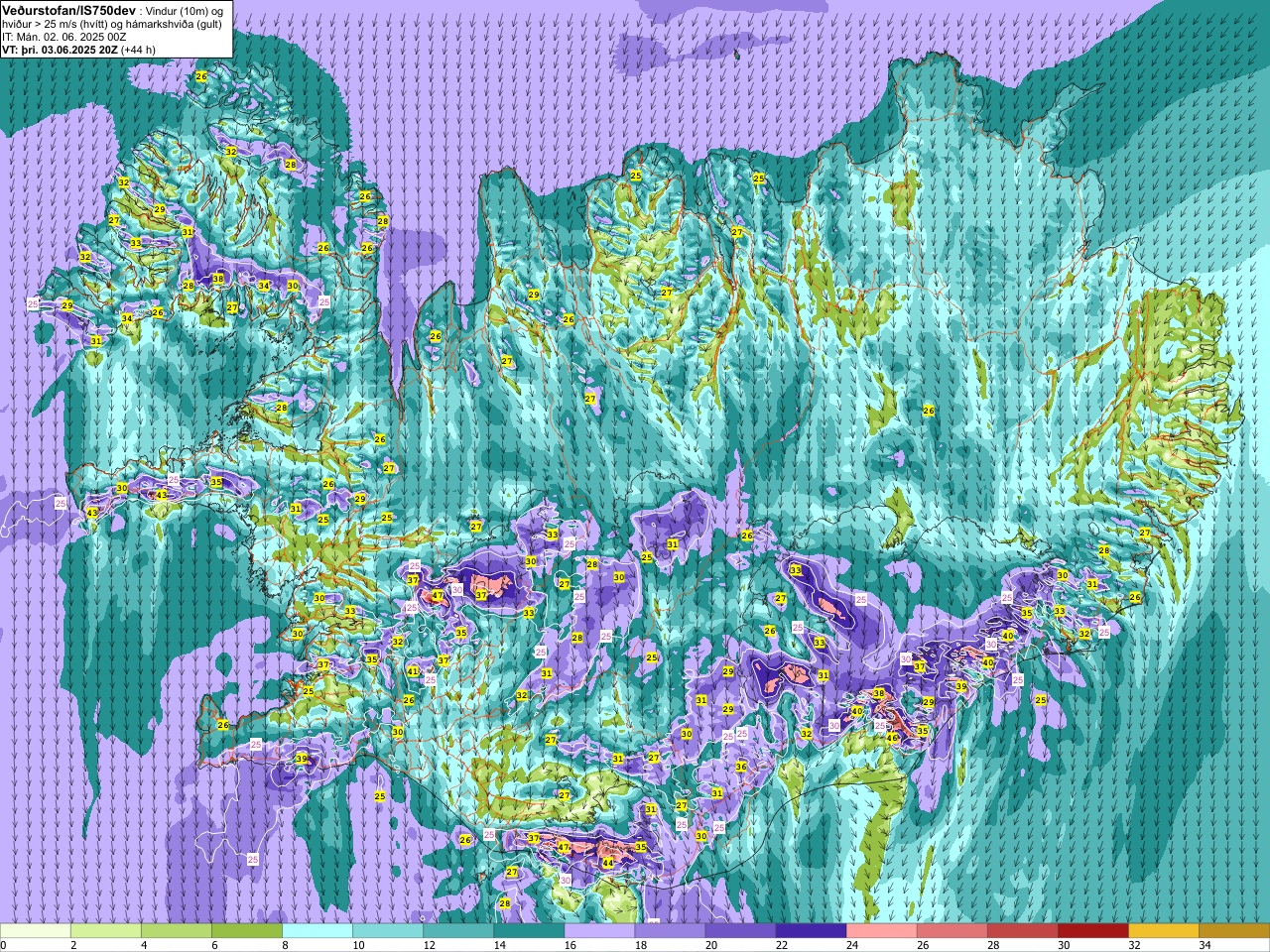
Task: Select the 2–4 m/s light green legend swatch
Action: coord(106,931)
